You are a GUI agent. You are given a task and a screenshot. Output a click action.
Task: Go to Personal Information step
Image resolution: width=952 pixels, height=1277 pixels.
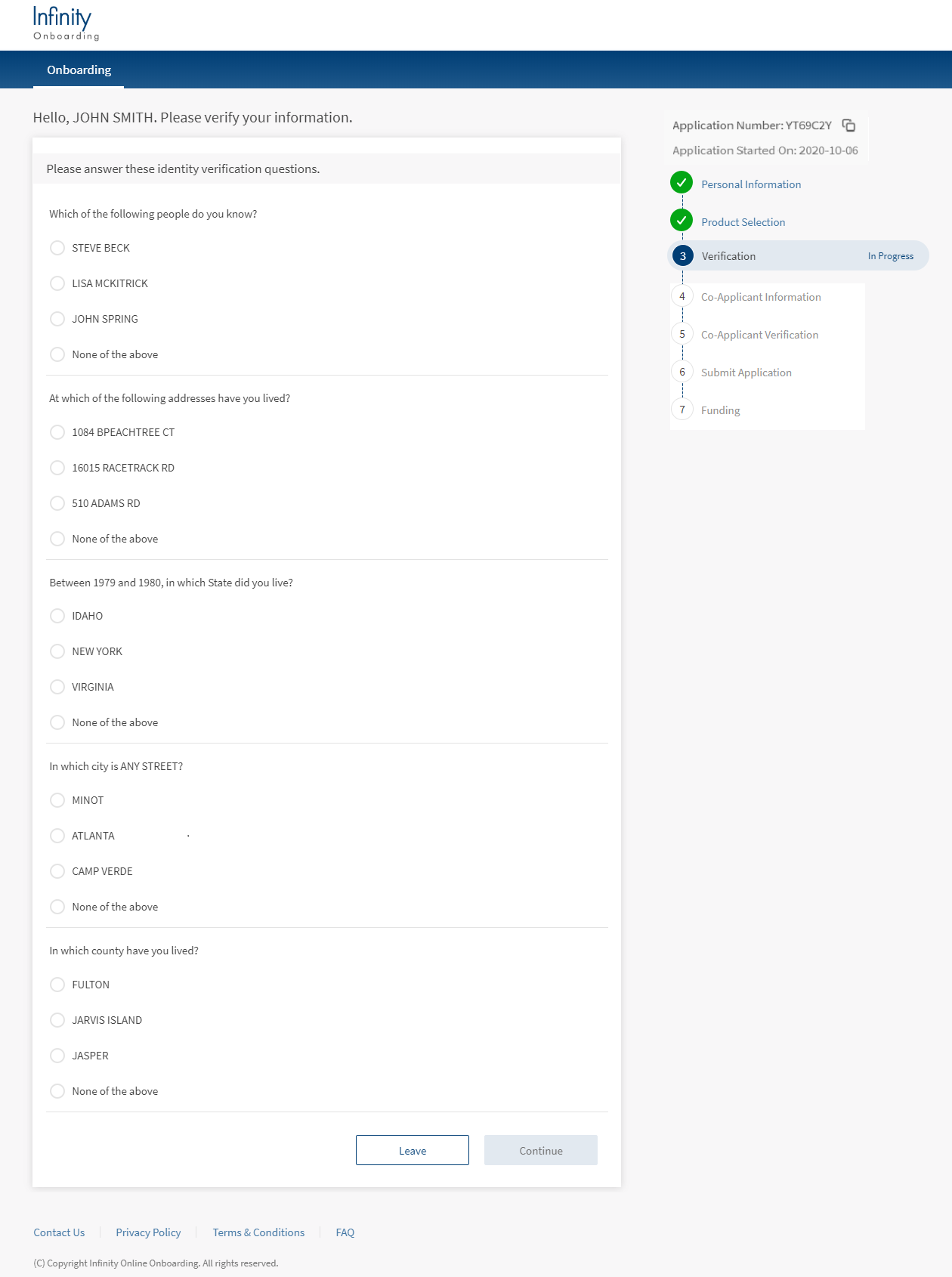pyautogui.click(x=750, y=184)
